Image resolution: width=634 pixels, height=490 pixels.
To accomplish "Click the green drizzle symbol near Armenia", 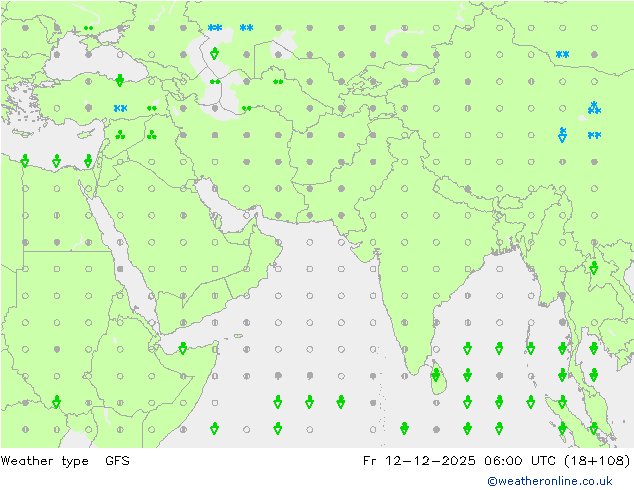I will 152,108.
